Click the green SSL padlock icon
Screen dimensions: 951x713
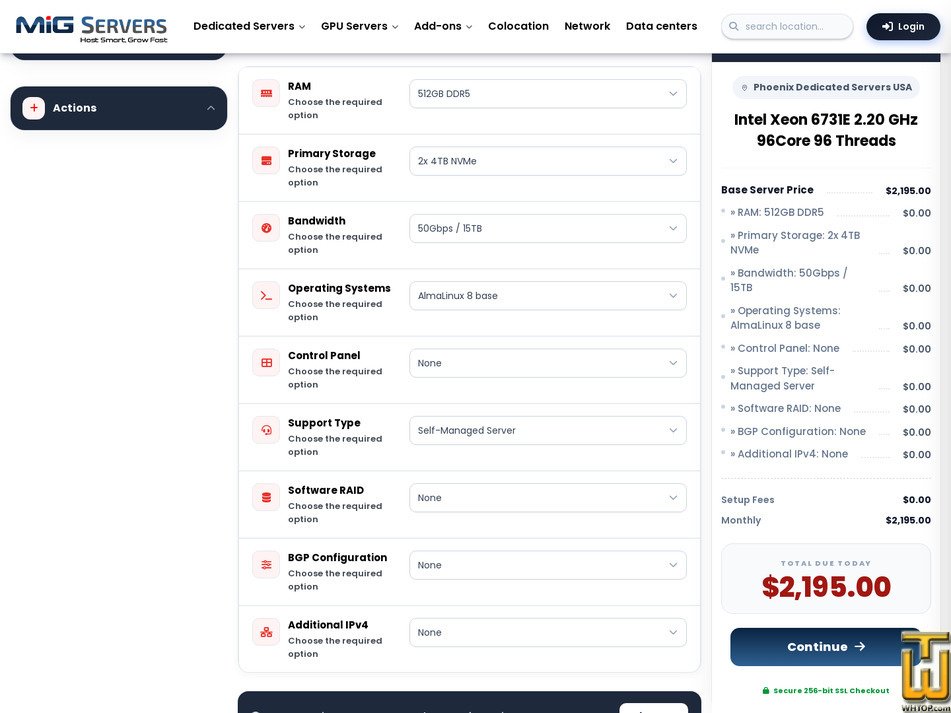tap(765, 691)
